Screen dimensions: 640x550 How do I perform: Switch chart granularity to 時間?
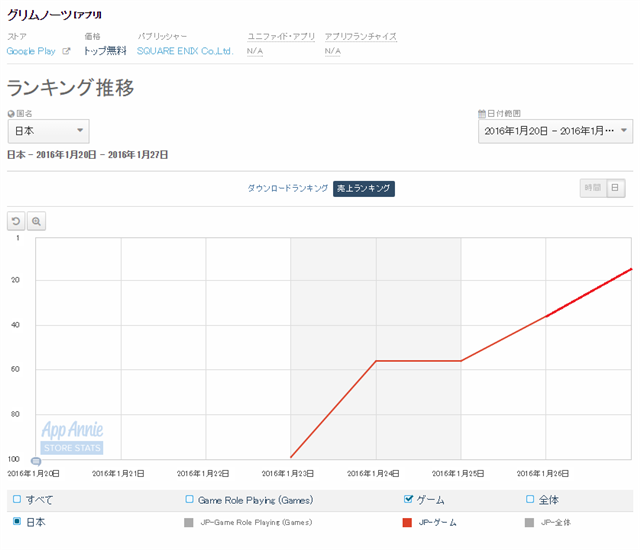593,188
